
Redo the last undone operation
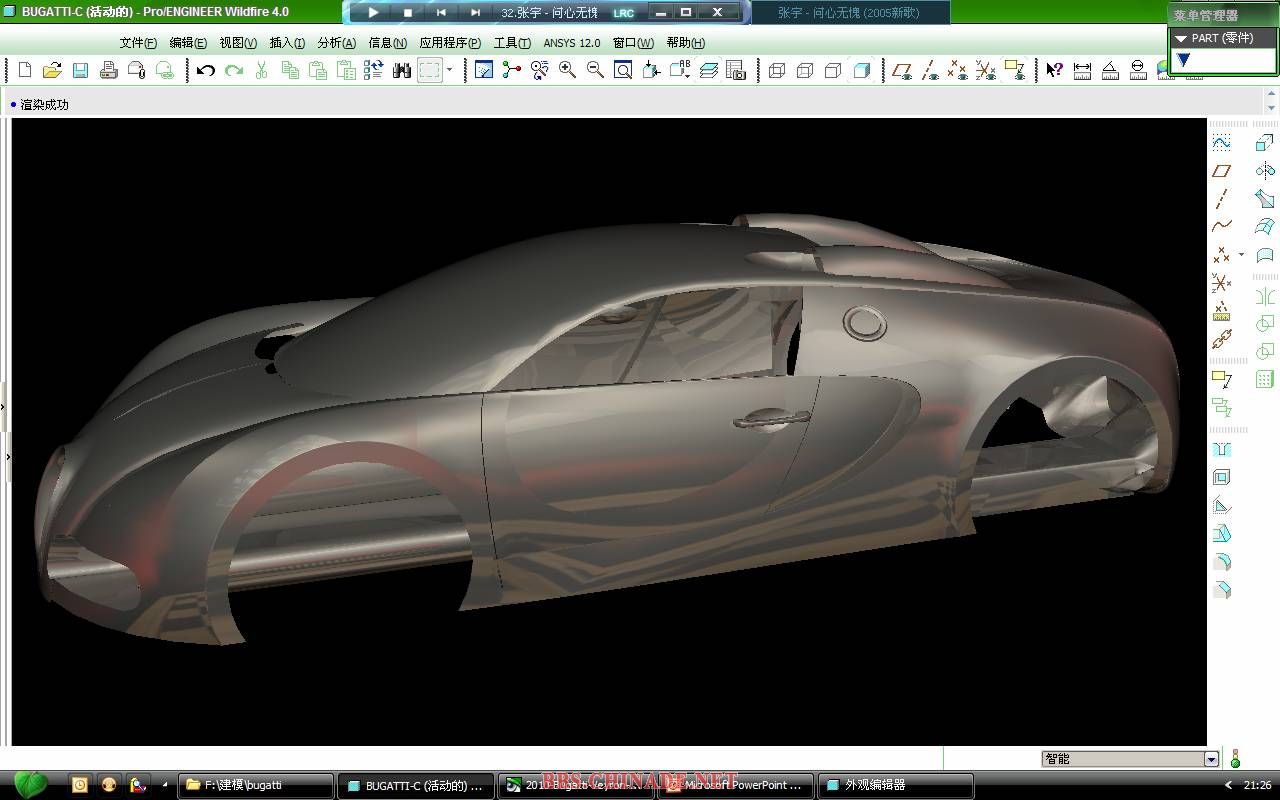(x=234, y=70)
